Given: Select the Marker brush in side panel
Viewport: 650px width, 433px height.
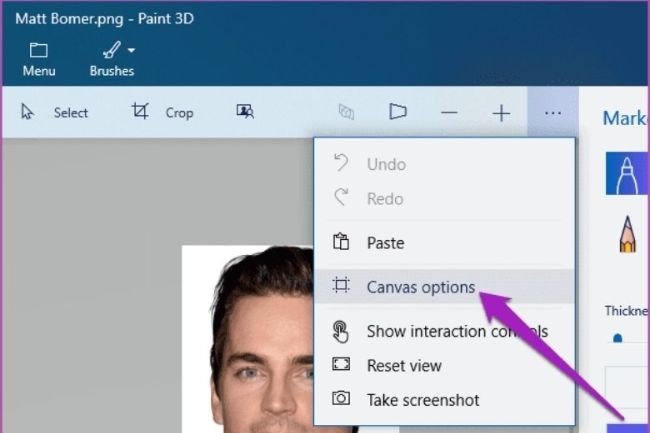Looking at the screenshot, I should click(x=627, y=173).
